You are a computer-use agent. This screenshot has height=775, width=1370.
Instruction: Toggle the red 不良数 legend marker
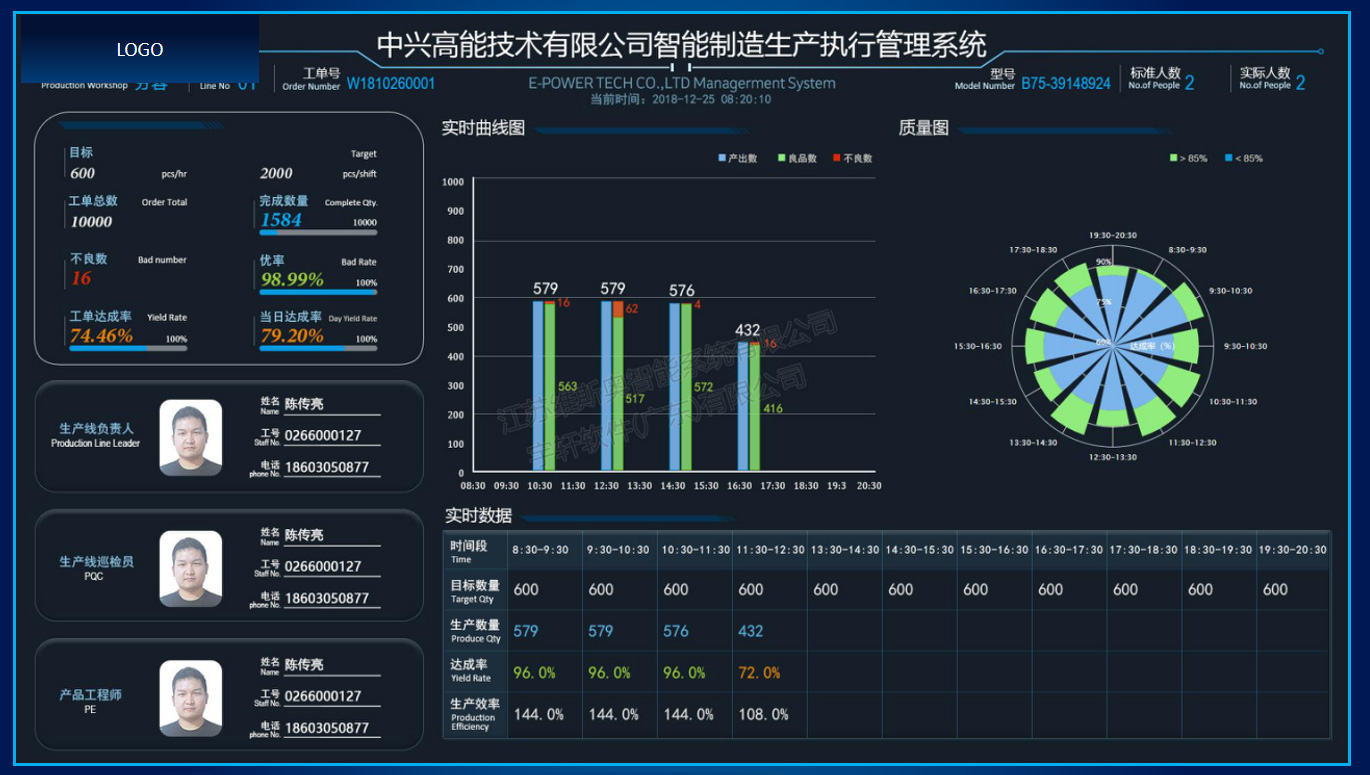coord(837,158)
